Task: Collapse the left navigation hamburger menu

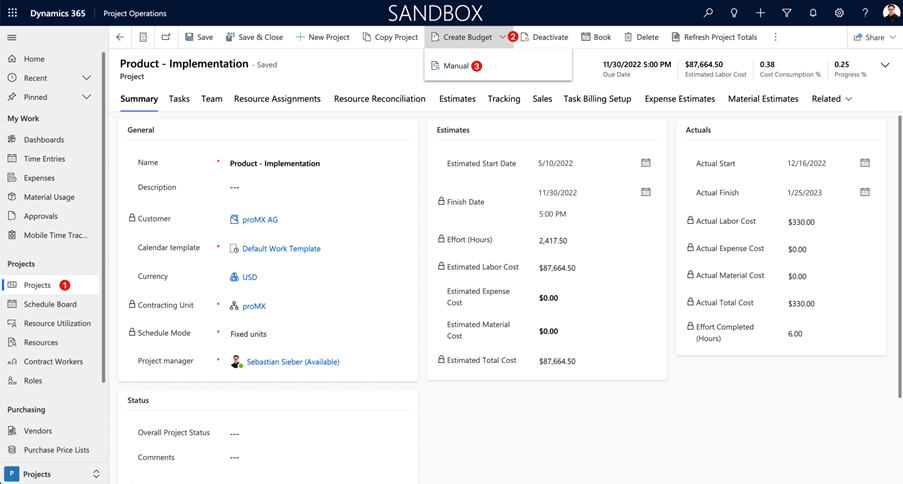Action: coord(12,37)
